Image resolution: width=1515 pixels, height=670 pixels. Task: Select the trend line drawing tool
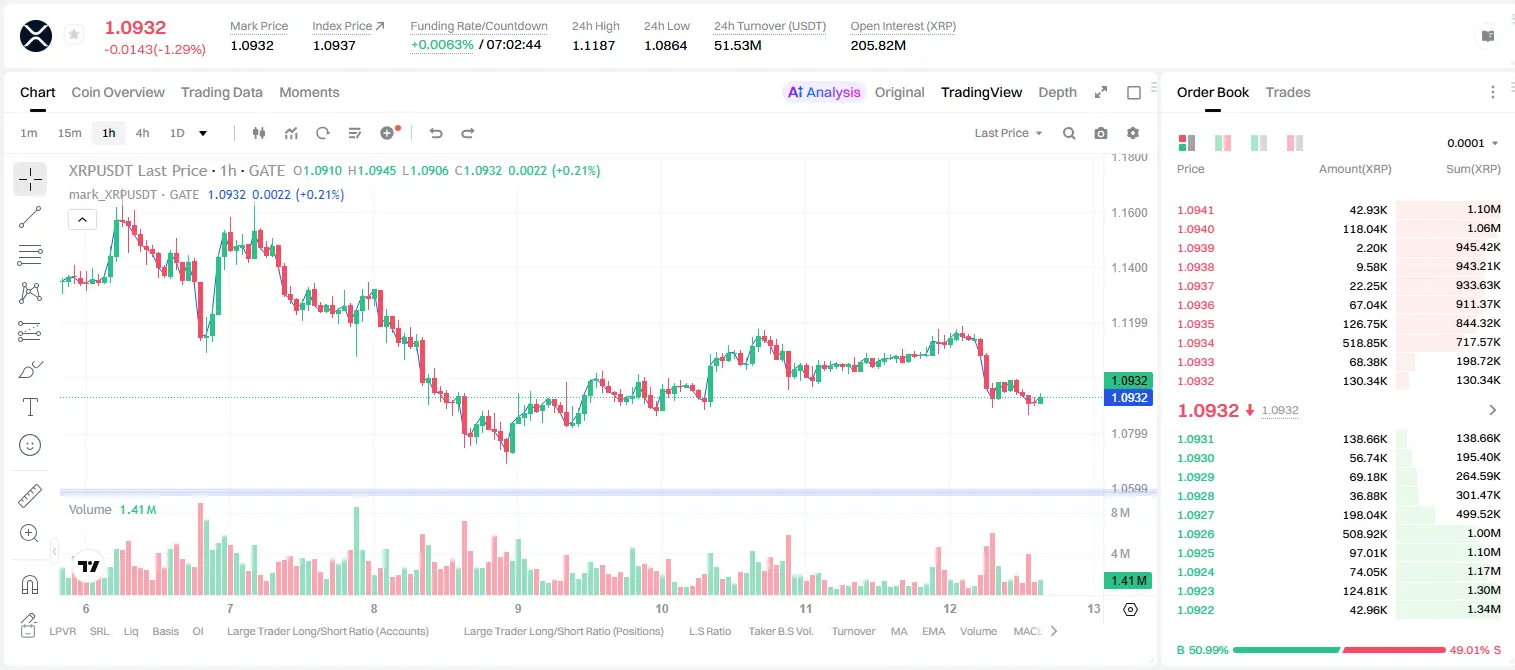point(30,217)
